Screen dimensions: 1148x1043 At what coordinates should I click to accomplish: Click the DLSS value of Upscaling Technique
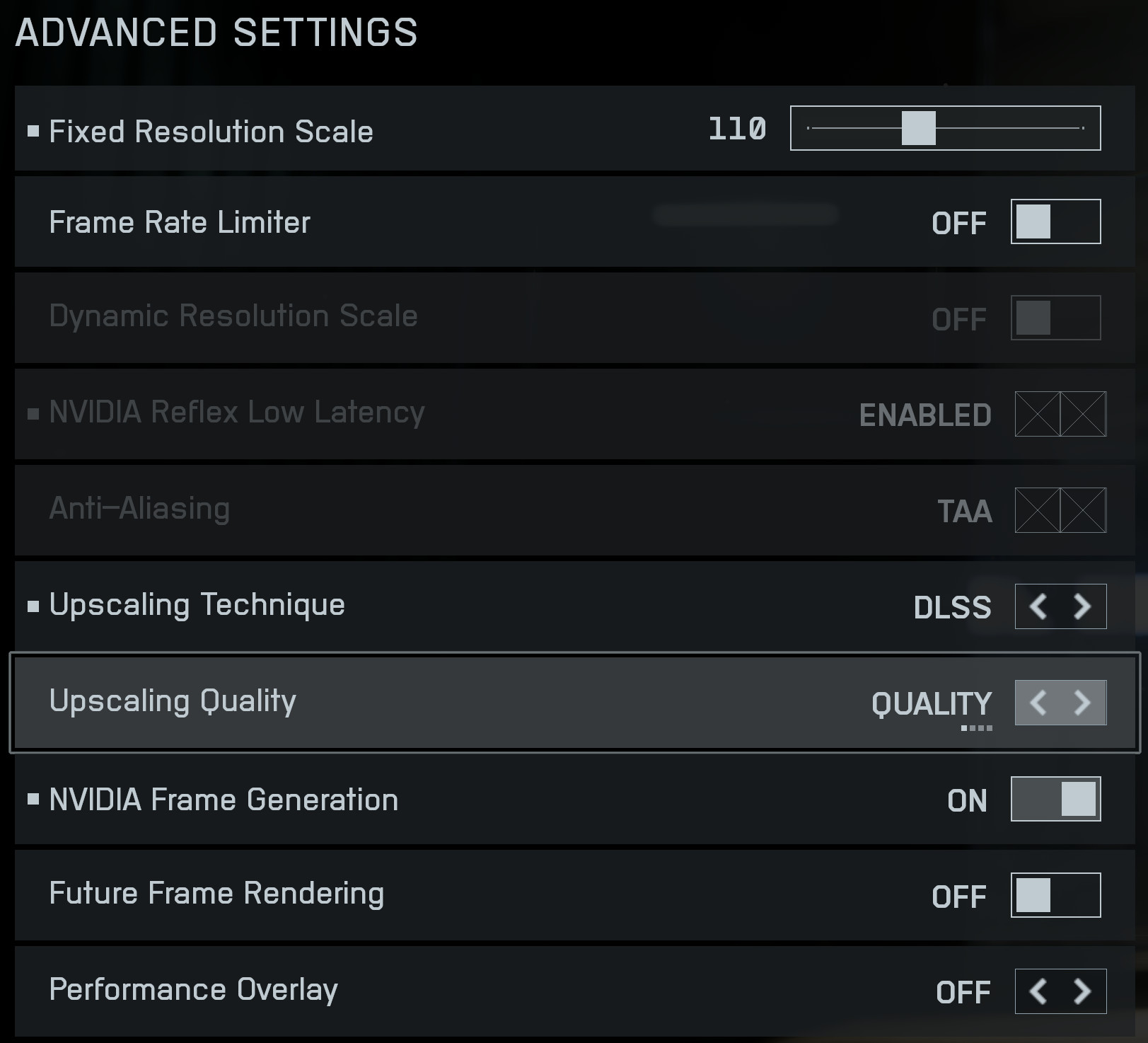952,608
